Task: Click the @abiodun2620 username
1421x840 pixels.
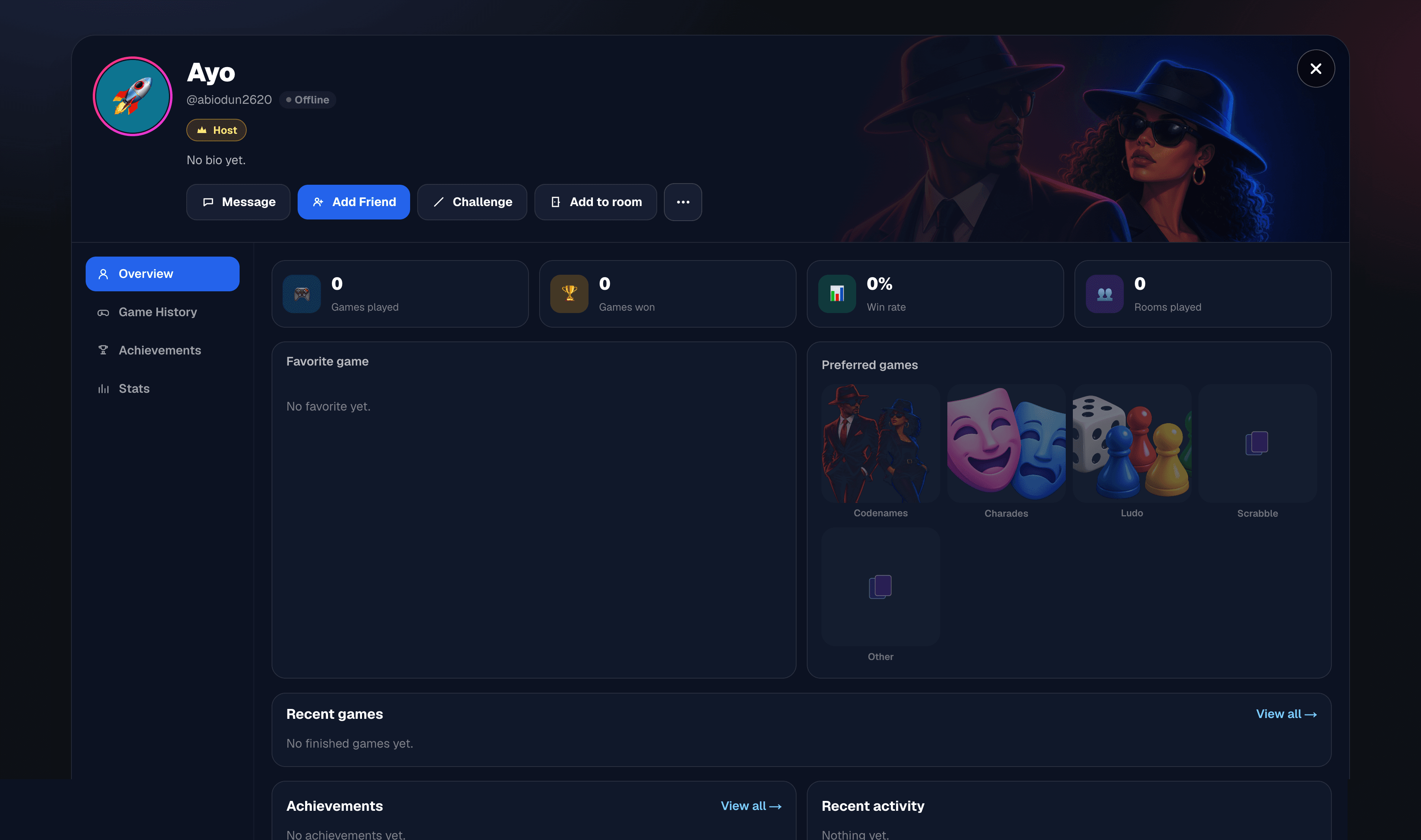Action: click(229, 99)
